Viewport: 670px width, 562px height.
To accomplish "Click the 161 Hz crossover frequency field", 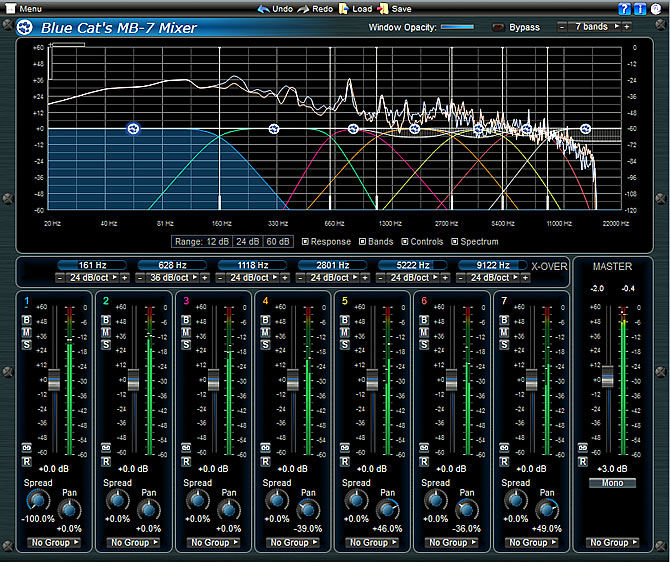I will coord(92,265).
